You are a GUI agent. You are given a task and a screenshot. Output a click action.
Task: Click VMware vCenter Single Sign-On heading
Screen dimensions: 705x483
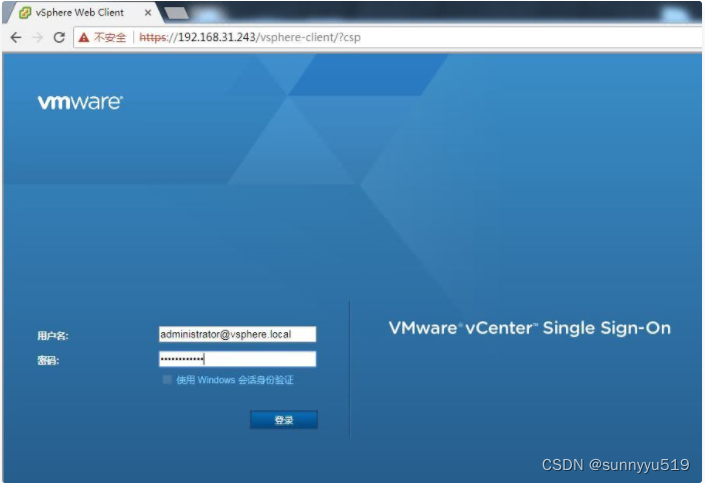[x=530, y=328]
